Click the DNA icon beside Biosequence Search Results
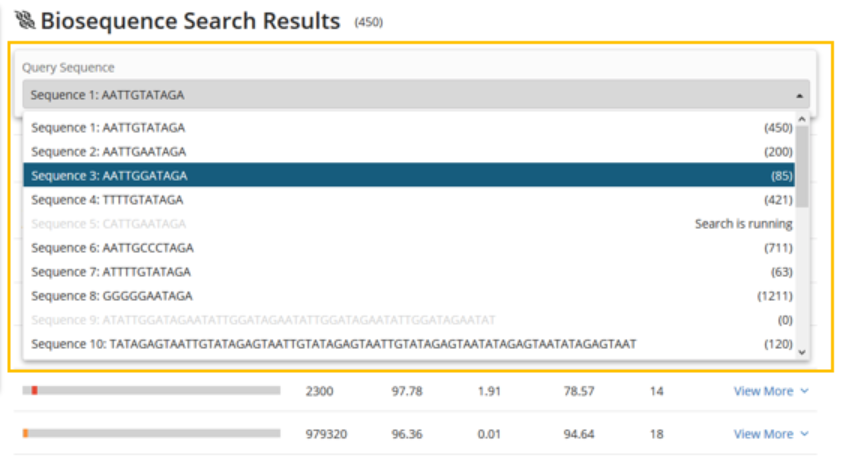843x459 pixels. (x=24, y=21)
